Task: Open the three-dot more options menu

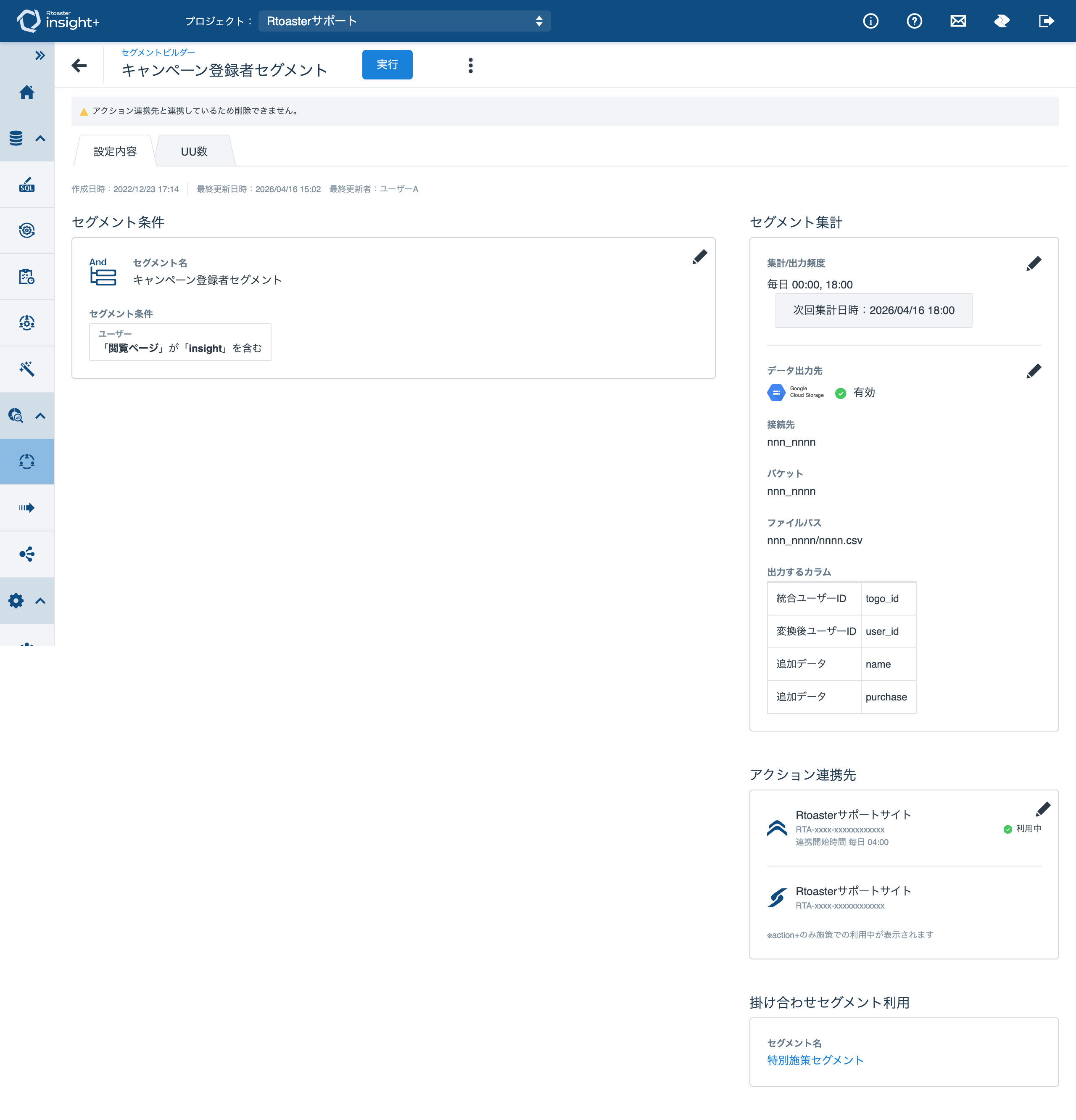Action: coord(470,65)
